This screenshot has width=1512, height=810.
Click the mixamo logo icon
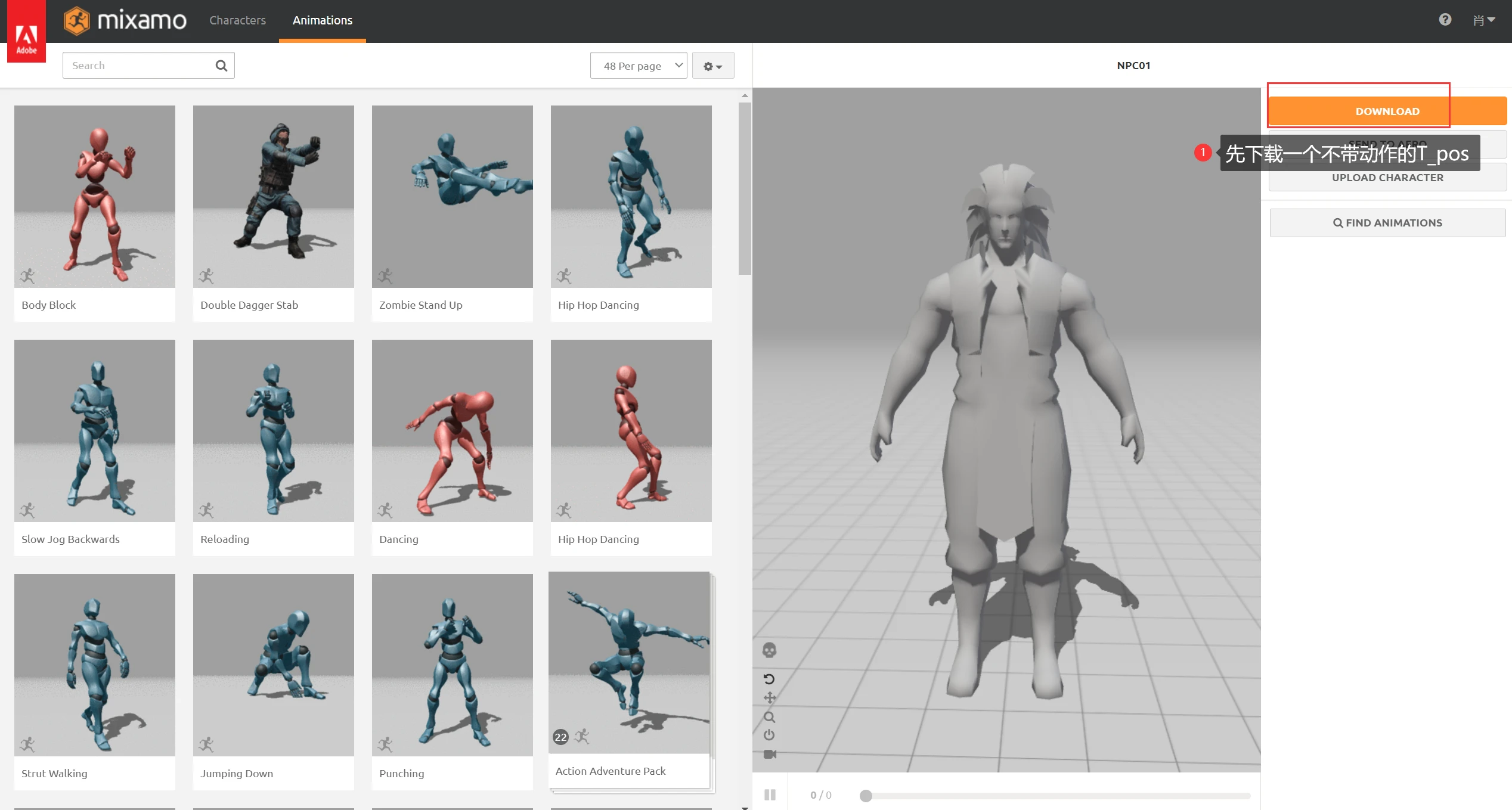77,21
